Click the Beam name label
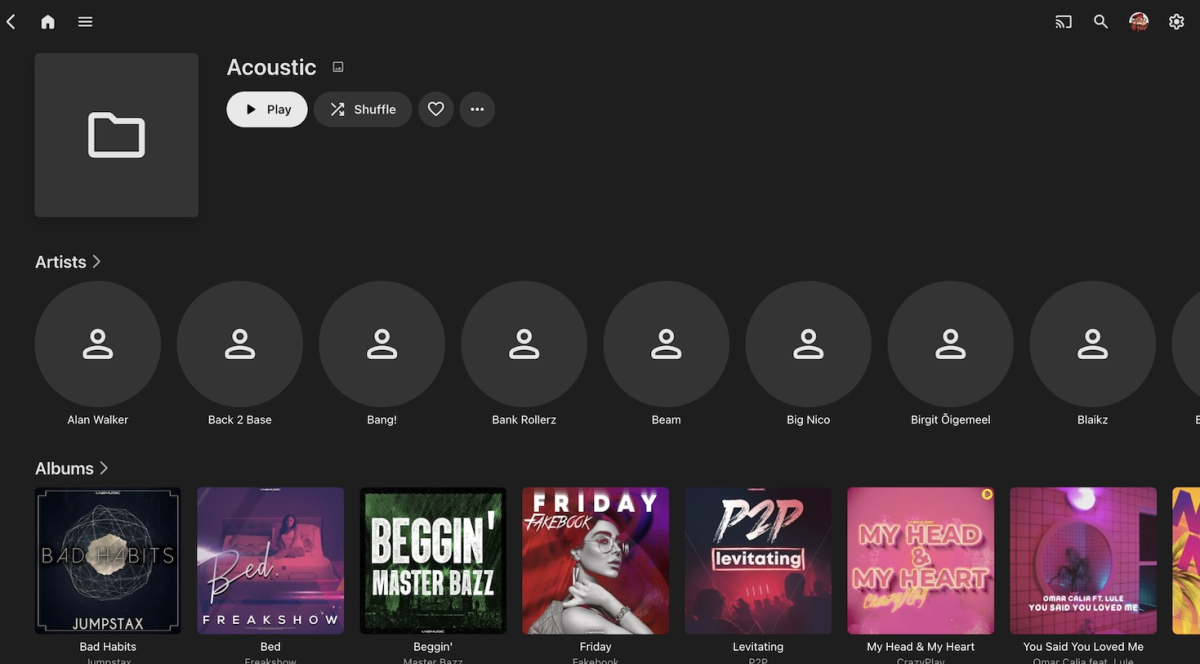Image resolution: width=1200 pixels, height=664 pixels. (x=666, y=420)
